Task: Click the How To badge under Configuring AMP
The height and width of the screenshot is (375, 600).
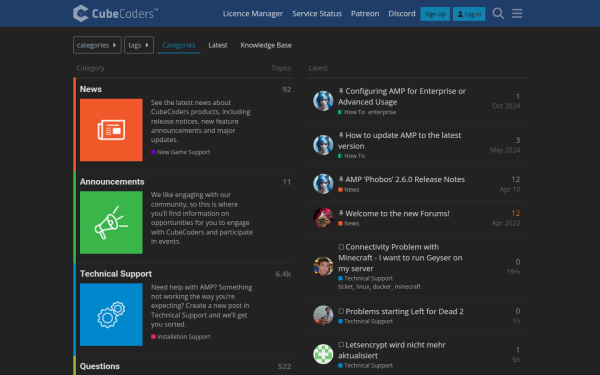Action: (351, 112)
